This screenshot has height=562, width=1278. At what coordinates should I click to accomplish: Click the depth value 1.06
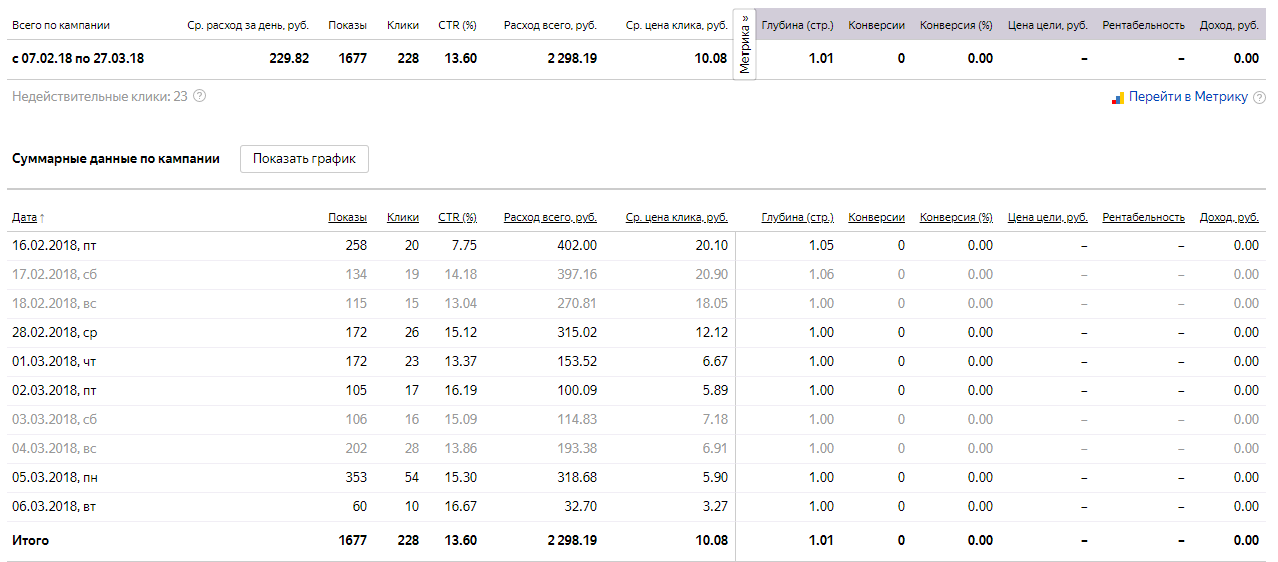(x=820, y=274)
